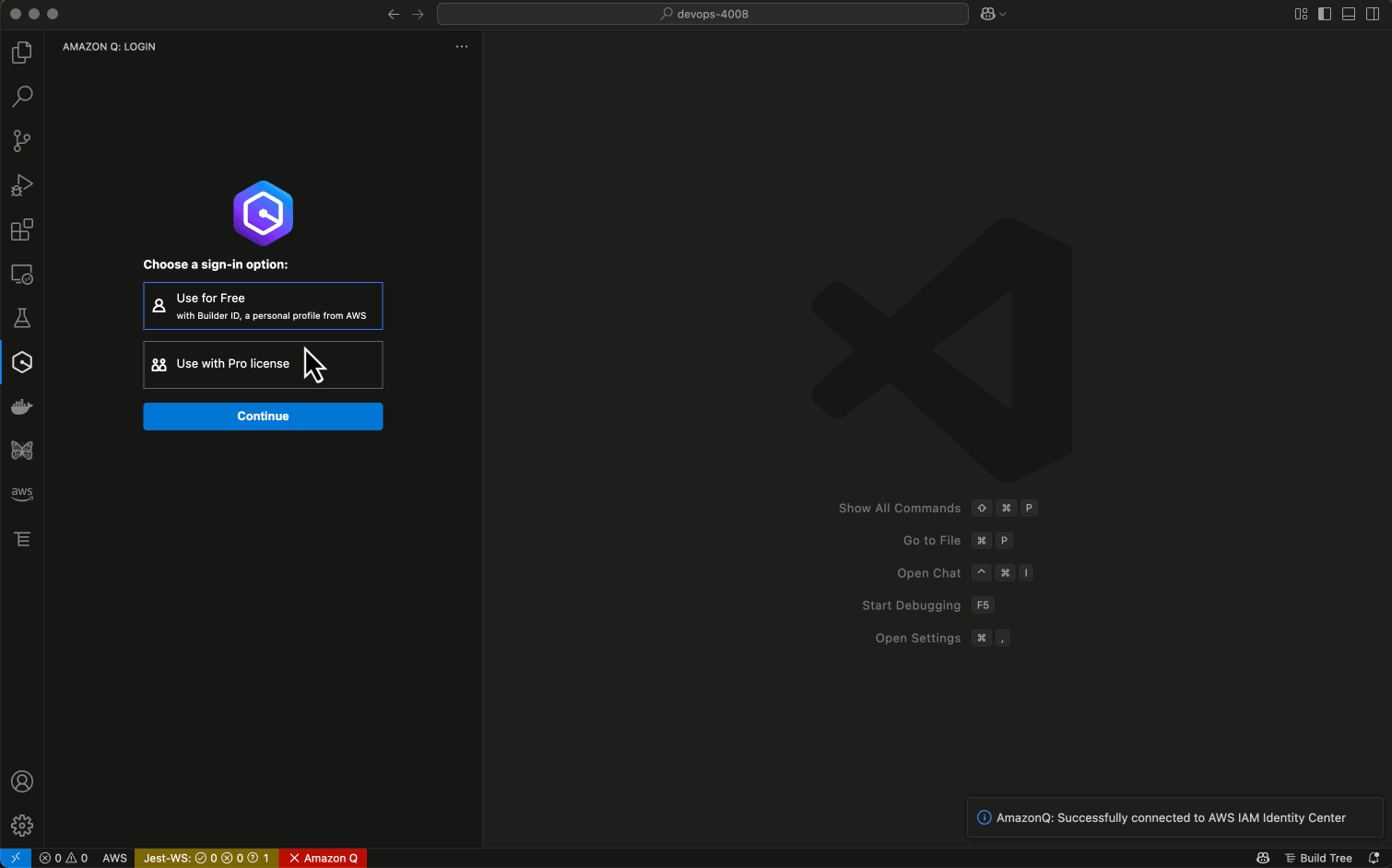Click Start Debugging hint

click(912, 605)
